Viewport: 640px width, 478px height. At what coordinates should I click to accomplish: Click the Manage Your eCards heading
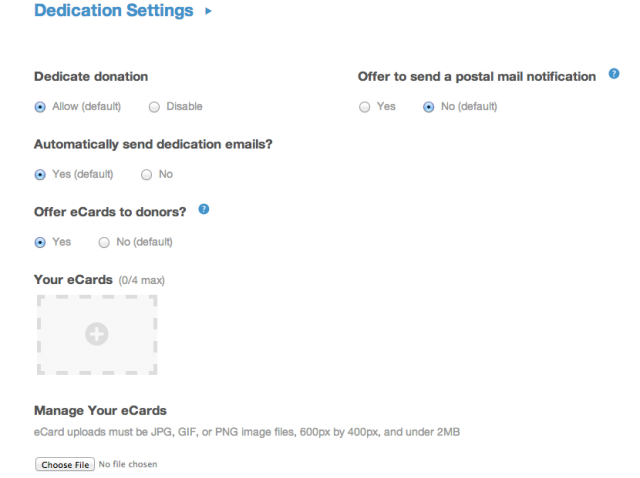pos(100,411)
